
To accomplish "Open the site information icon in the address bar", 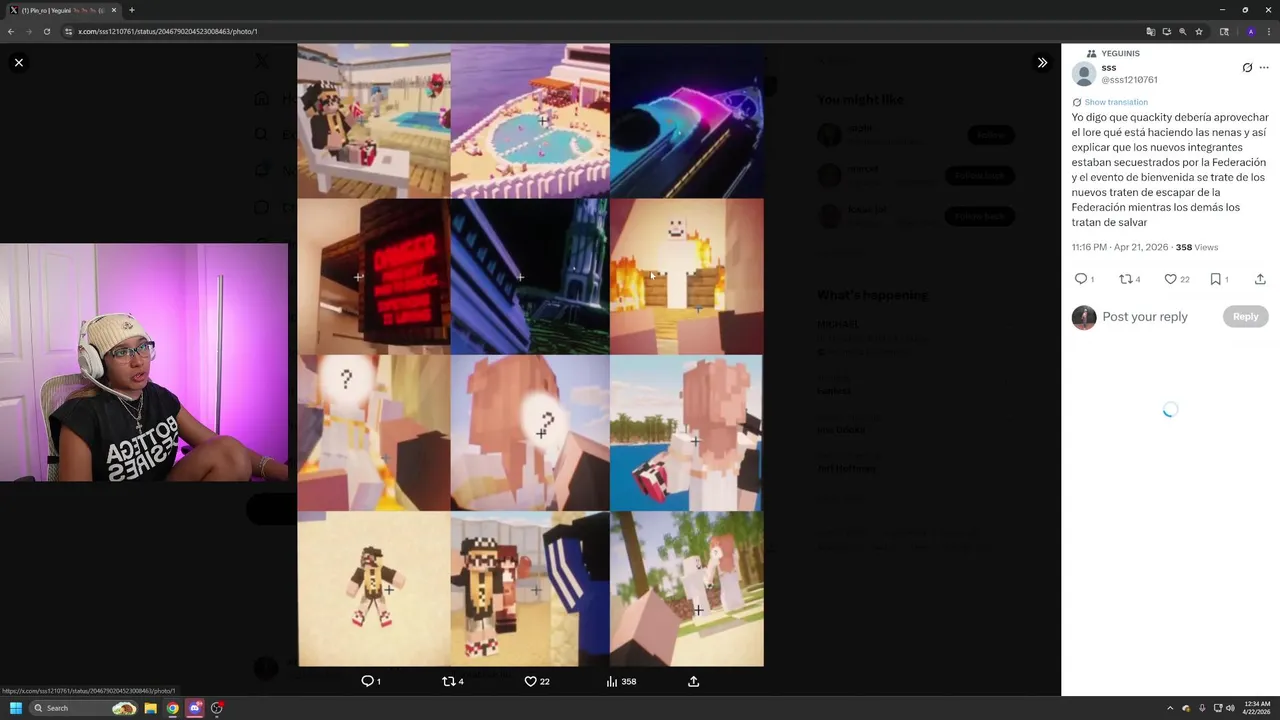I will 68,31.
